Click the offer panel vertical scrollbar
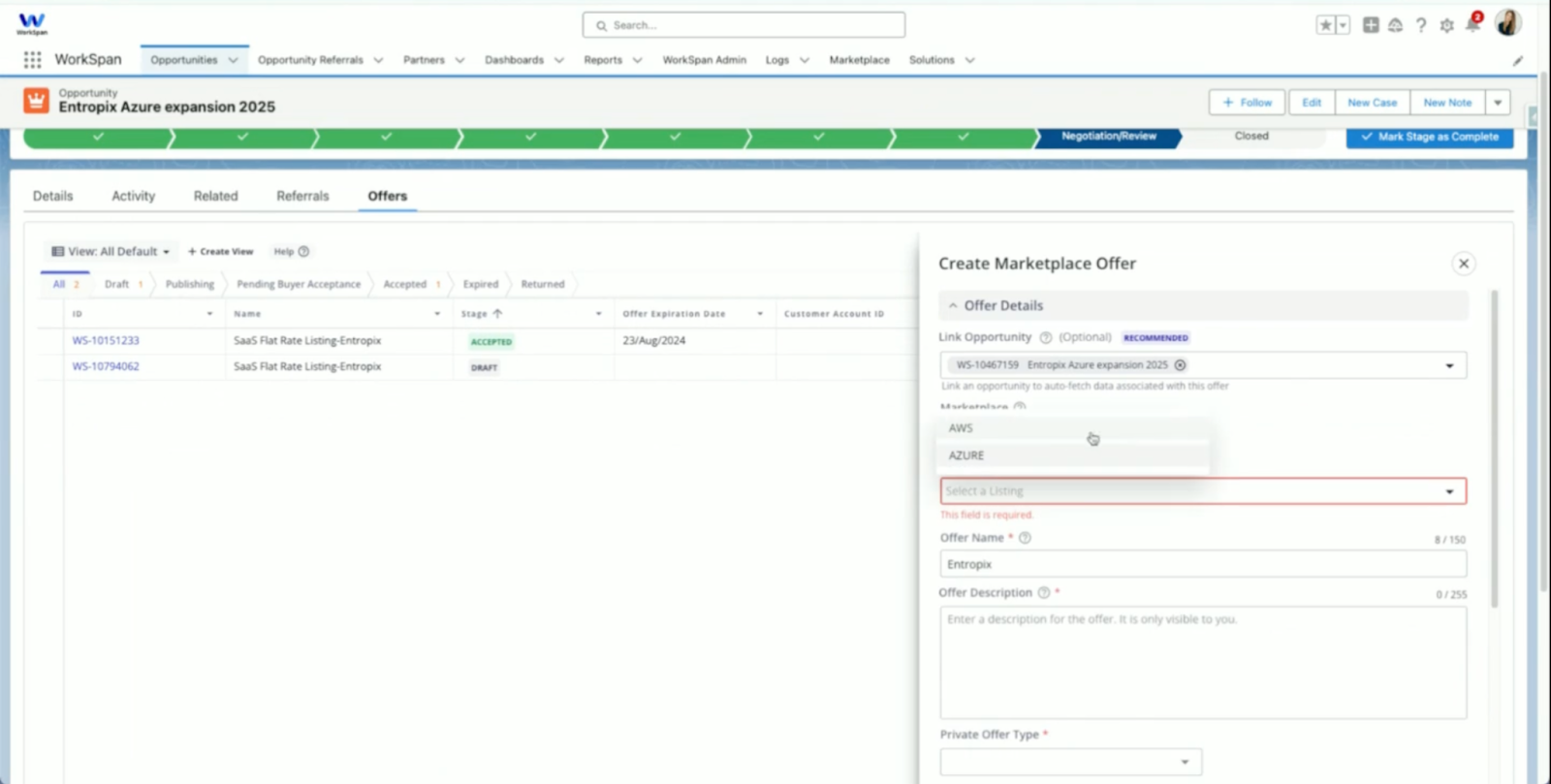This screenshot has height=784, width=1551. 1495,449
